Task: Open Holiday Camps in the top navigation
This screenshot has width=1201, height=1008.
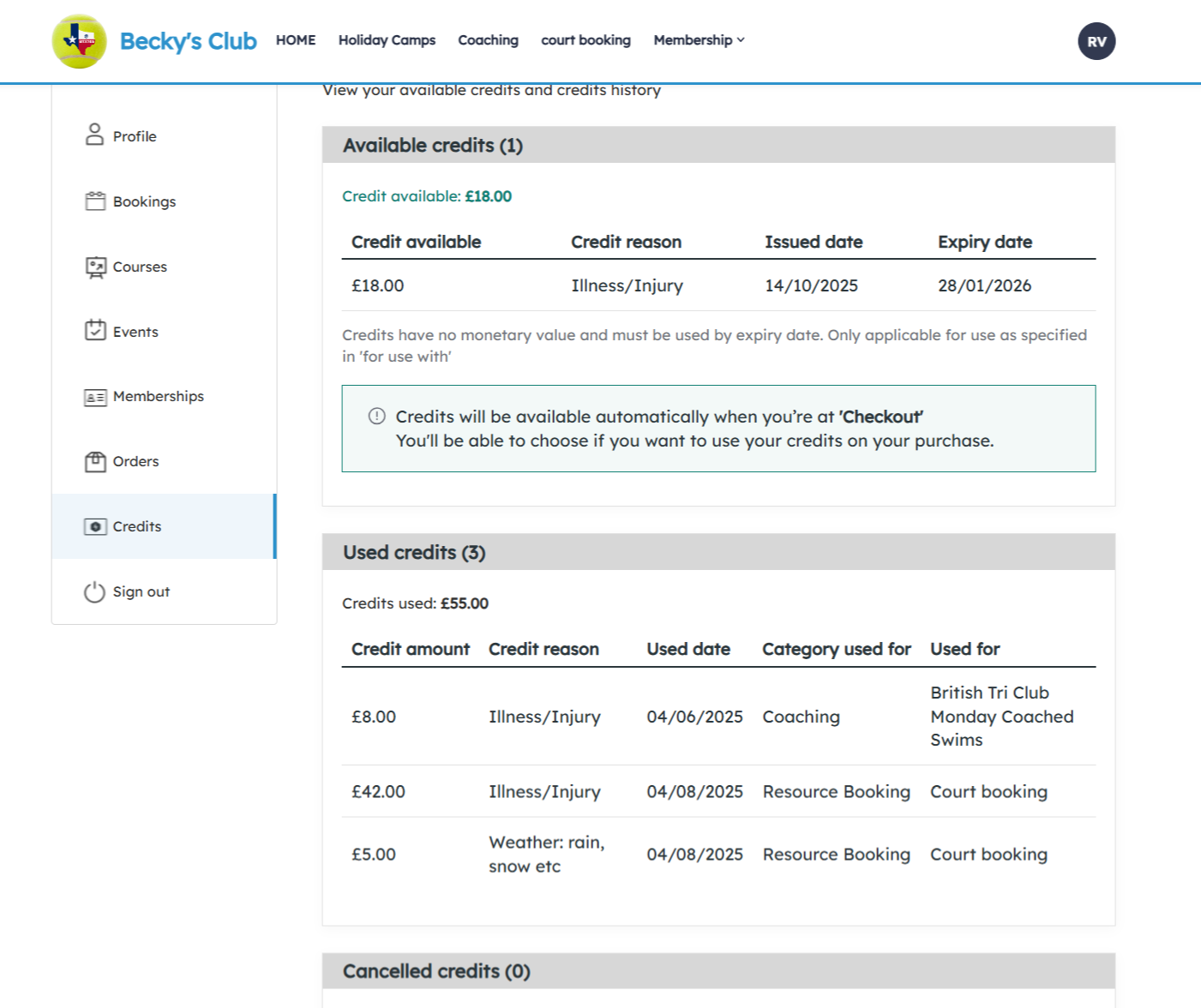Action: (387, 40)
